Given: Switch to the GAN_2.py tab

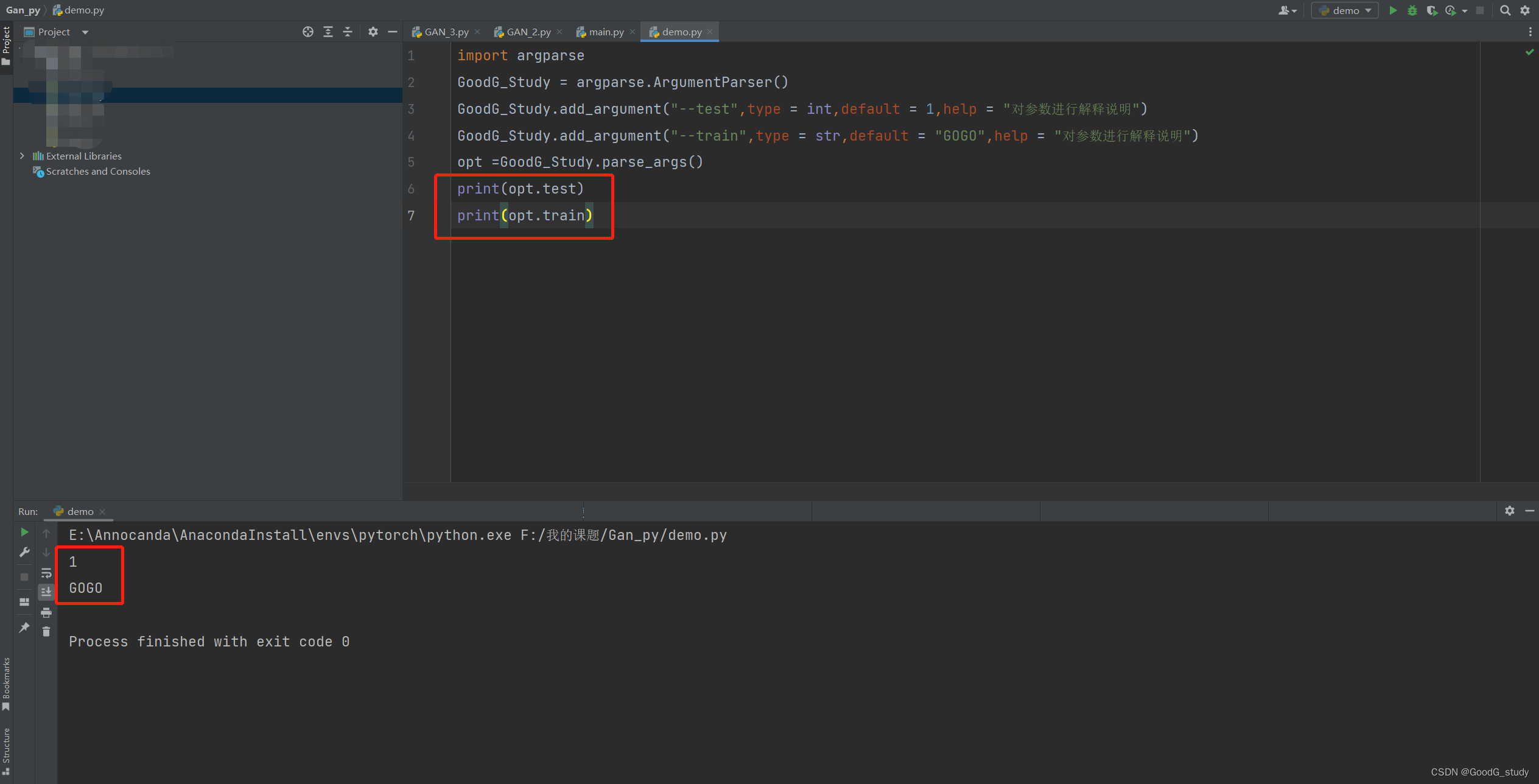Looking at the screenshot, I should point(527,31).
